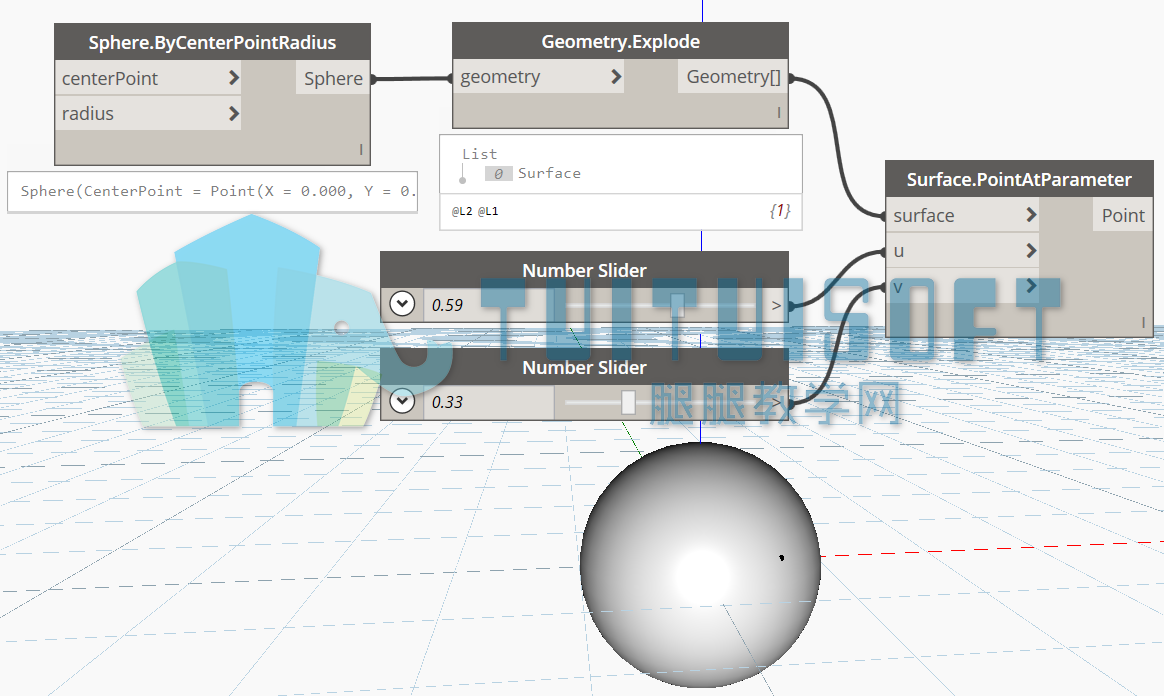The width and height of the screenshot is (1164, 696).
Task: Expand options of the 0.59 Number Slider
Action: 402,303
